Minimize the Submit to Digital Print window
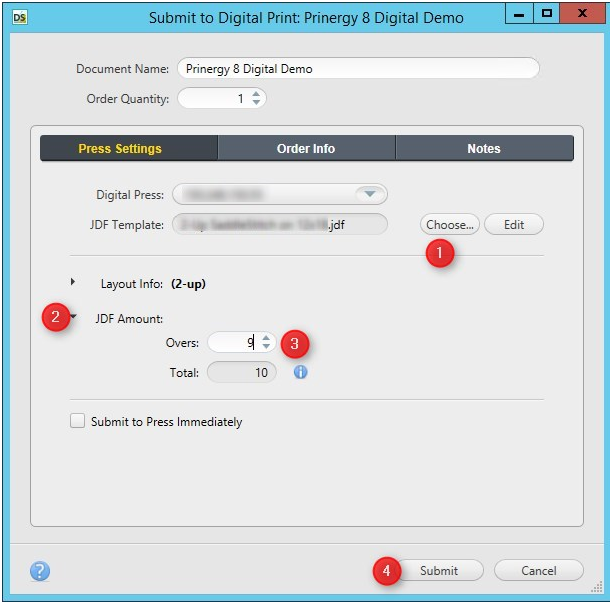This screenshot has width=612, height=604. pyautogui.click(x=519, y=14)
